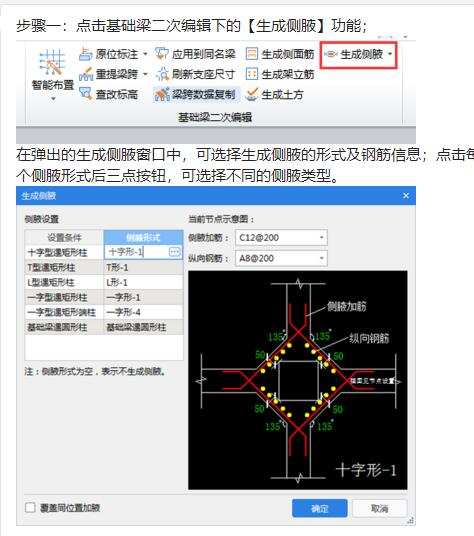Click the 重提梁跨 icon
The width and height of the screenshot is (474, 536).
click(85, 74)
